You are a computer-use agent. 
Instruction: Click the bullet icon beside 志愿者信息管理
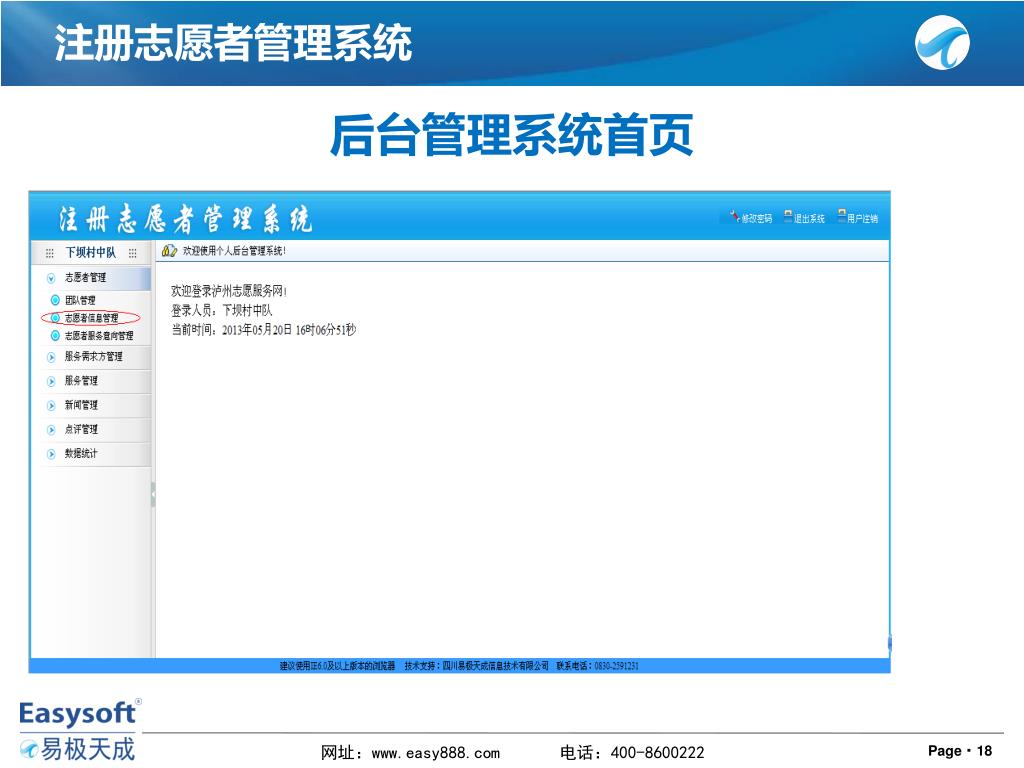[56, 318]
